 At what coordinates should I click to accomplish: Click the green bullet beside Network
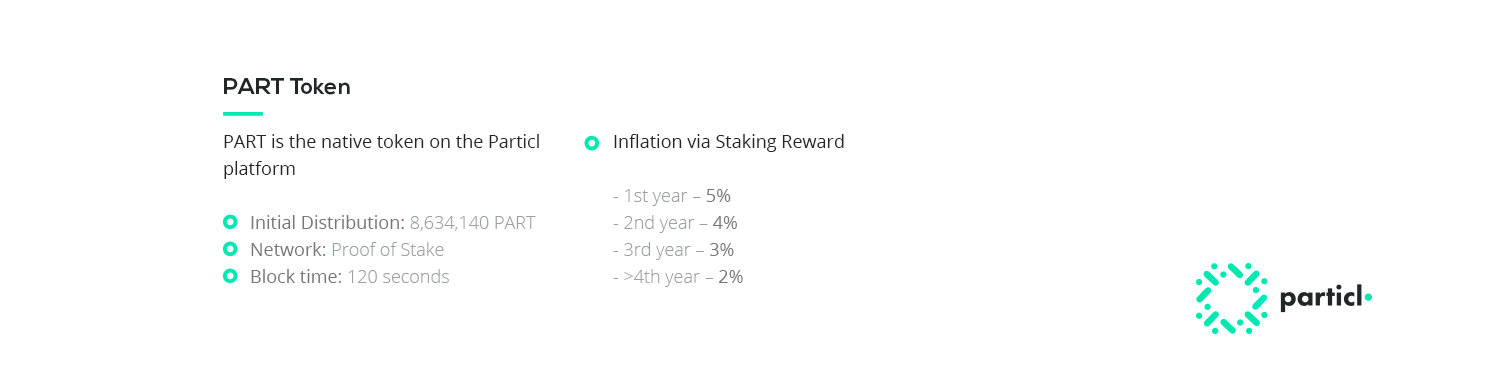pyautogui.click(x=230, y=249)
